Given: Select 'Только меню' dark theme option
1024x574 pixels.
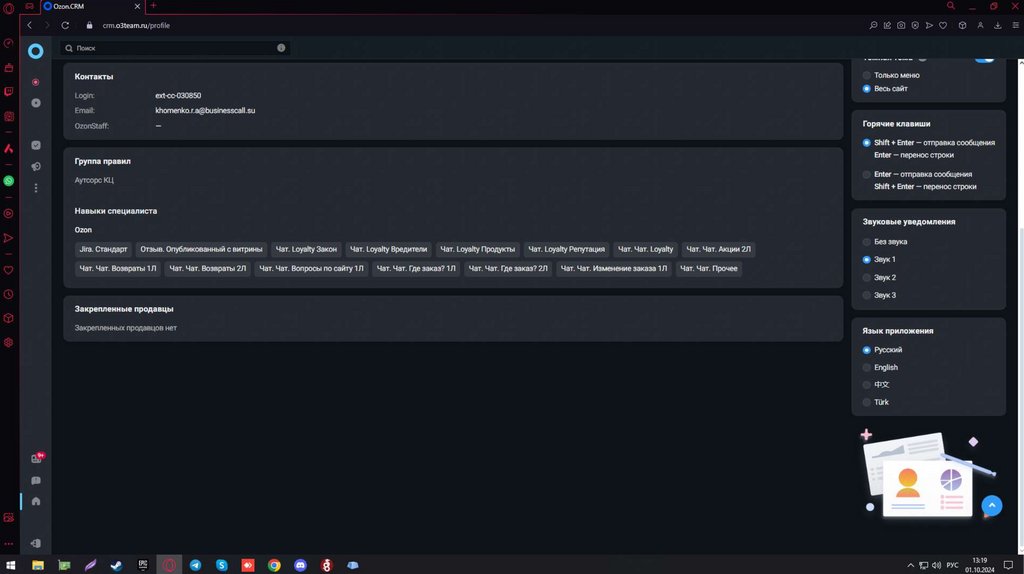Looking at the screenshot, I should click(x=891, y=75).
